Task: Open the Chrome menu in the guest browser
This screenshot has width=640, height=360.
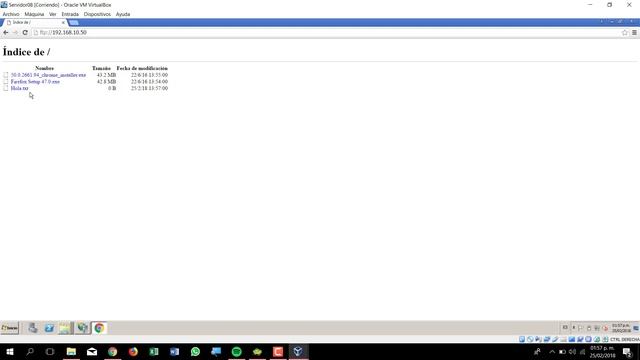Action: tap(634, 33)
